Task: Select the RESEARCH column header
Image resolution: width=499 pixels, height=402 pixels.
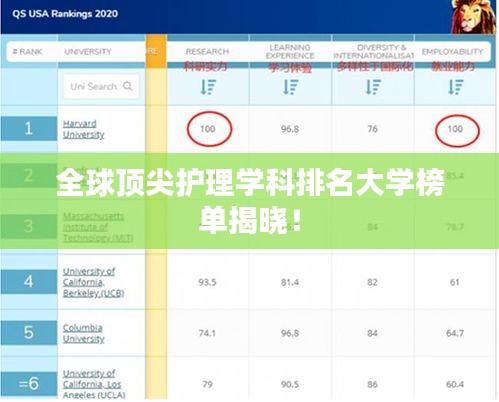Action: point(207,52)
